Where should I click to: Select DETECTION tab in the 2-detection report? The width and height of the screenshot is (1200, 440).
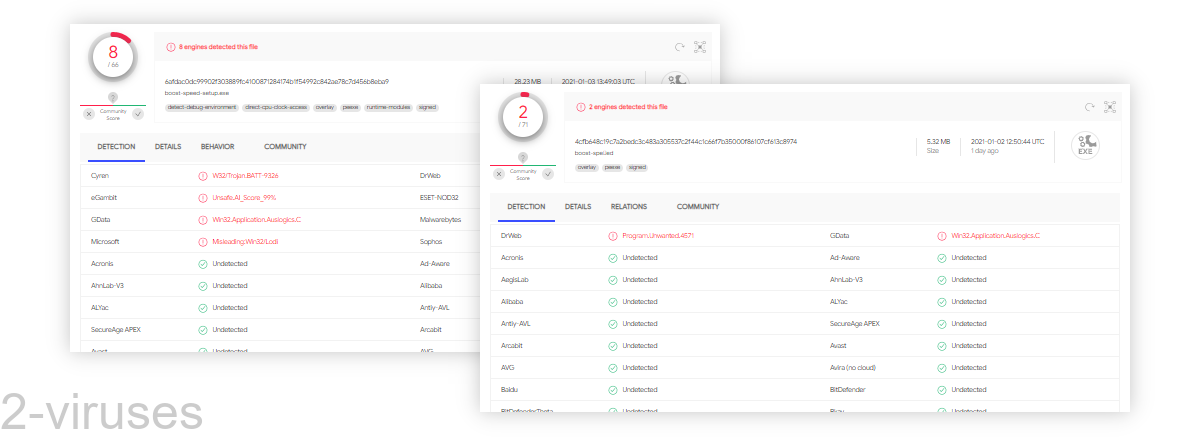click(x=526, y=206)
